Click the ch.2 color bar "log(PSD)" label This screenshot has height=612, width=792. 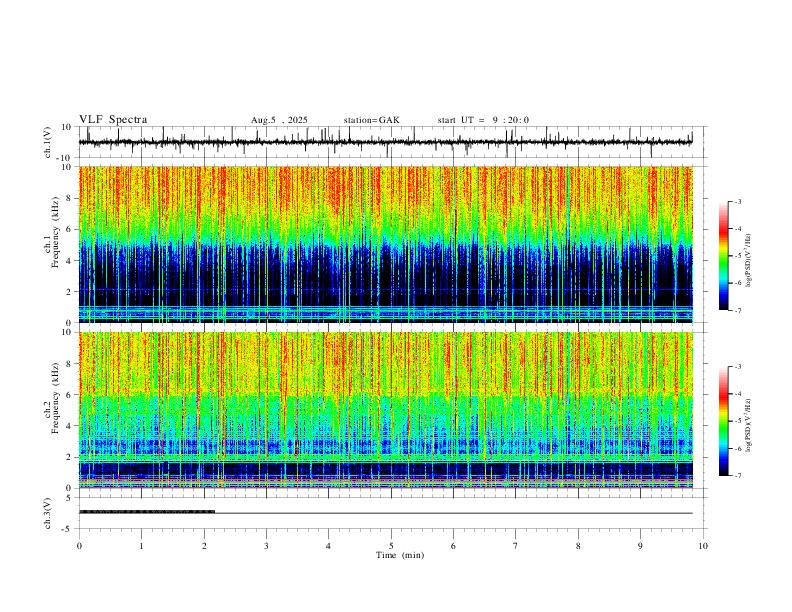748,425
